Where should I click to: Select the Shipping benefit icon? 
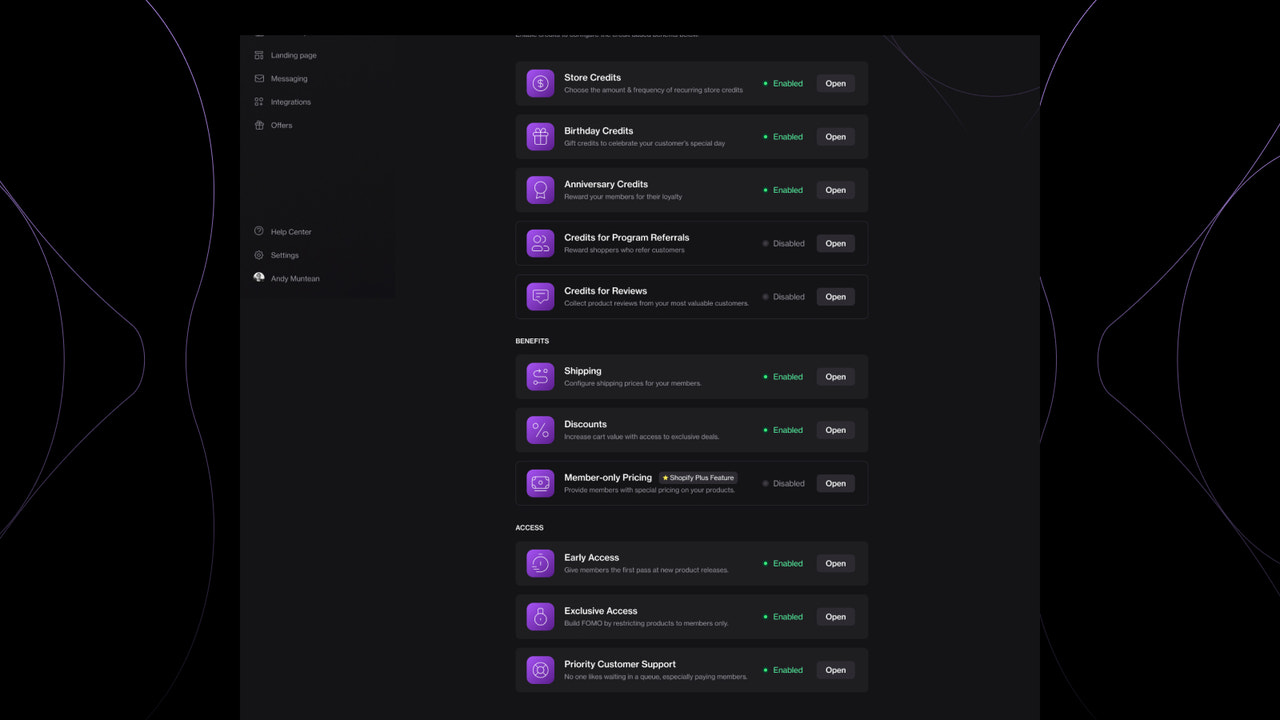[x=540, y=376]
